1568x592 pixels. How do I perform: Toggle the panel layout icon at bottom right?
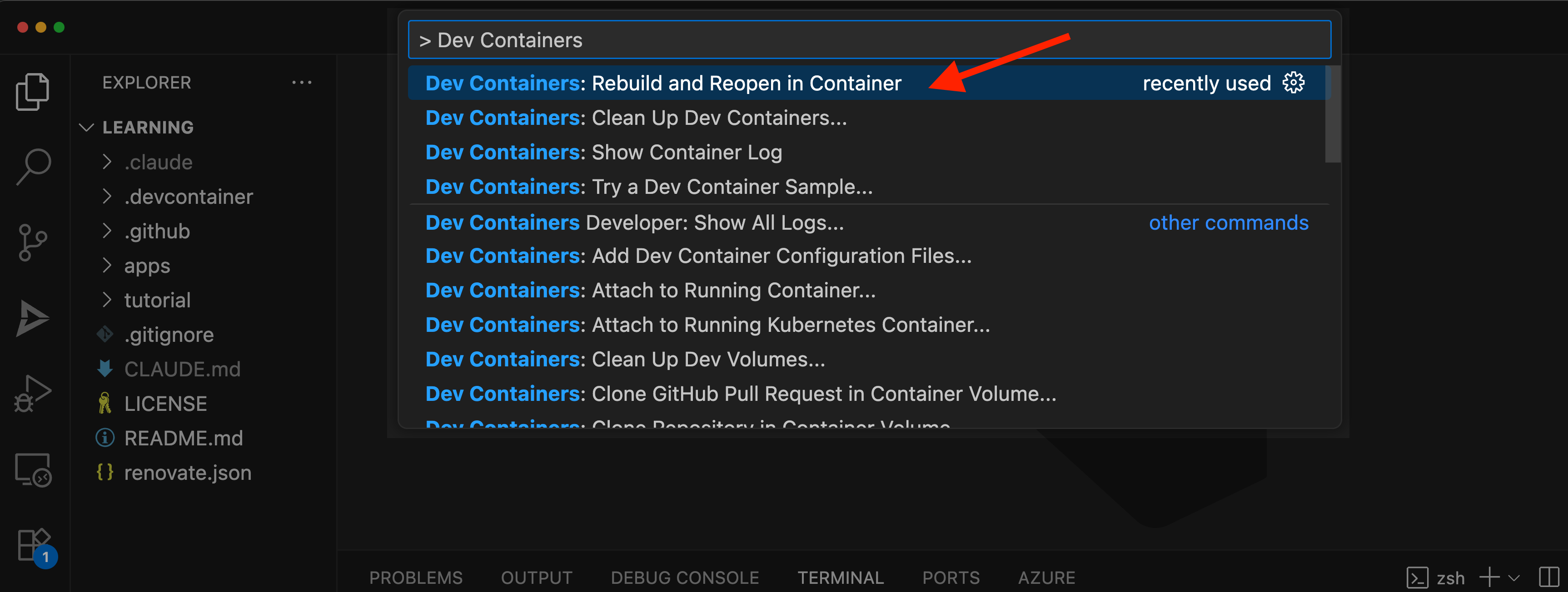(x=1549, y=577)
